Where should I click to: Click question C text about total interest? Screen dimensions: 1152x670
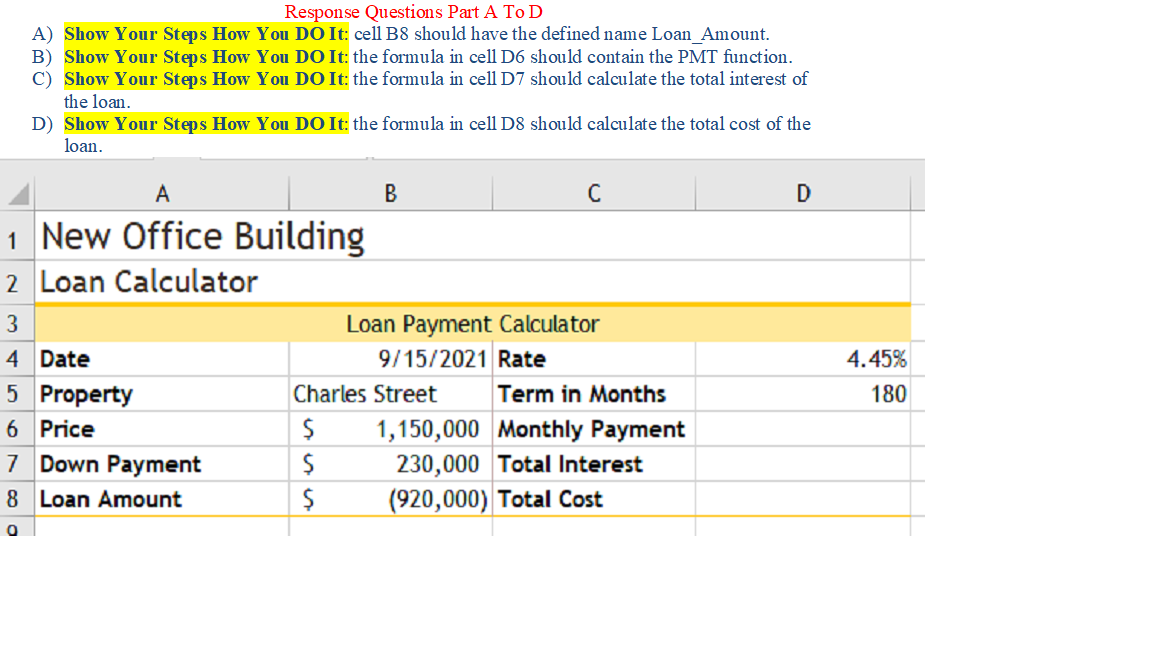click(436, 90)
